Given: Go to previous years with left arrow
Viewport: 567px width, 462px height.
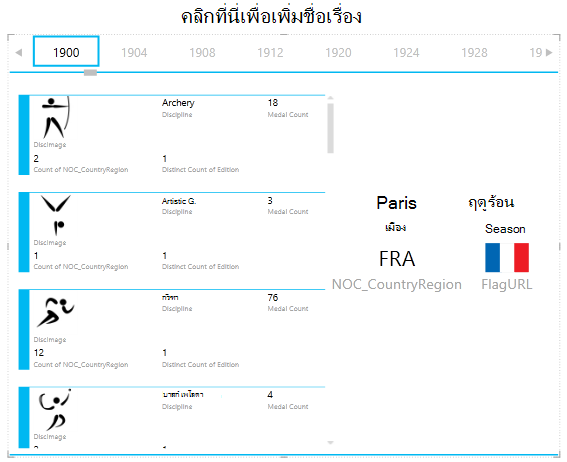Looking at the screenshot, I should pyautogui.click(x=19, y=53).
